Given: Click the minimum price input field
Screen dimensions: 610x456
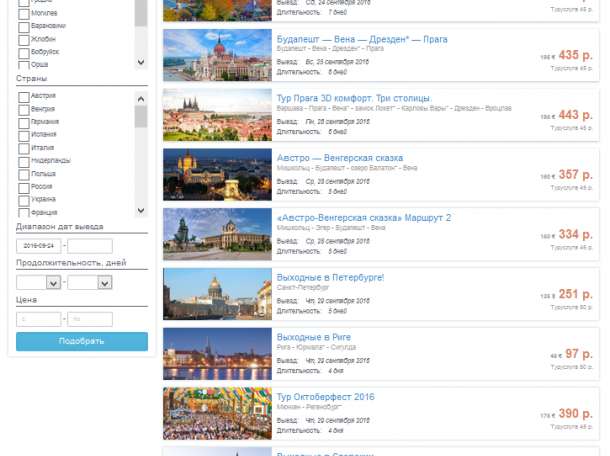Looking at the screenshot, I should [39, 319].
